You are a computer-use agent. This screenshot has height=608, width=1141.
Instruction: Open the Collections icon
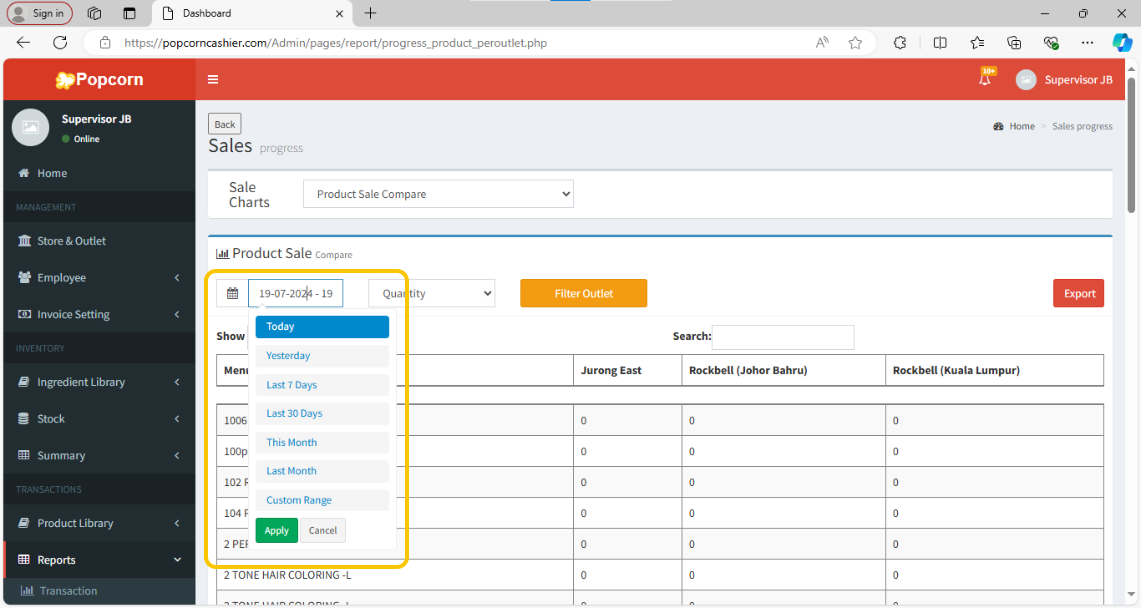(x=1014, y=43)
